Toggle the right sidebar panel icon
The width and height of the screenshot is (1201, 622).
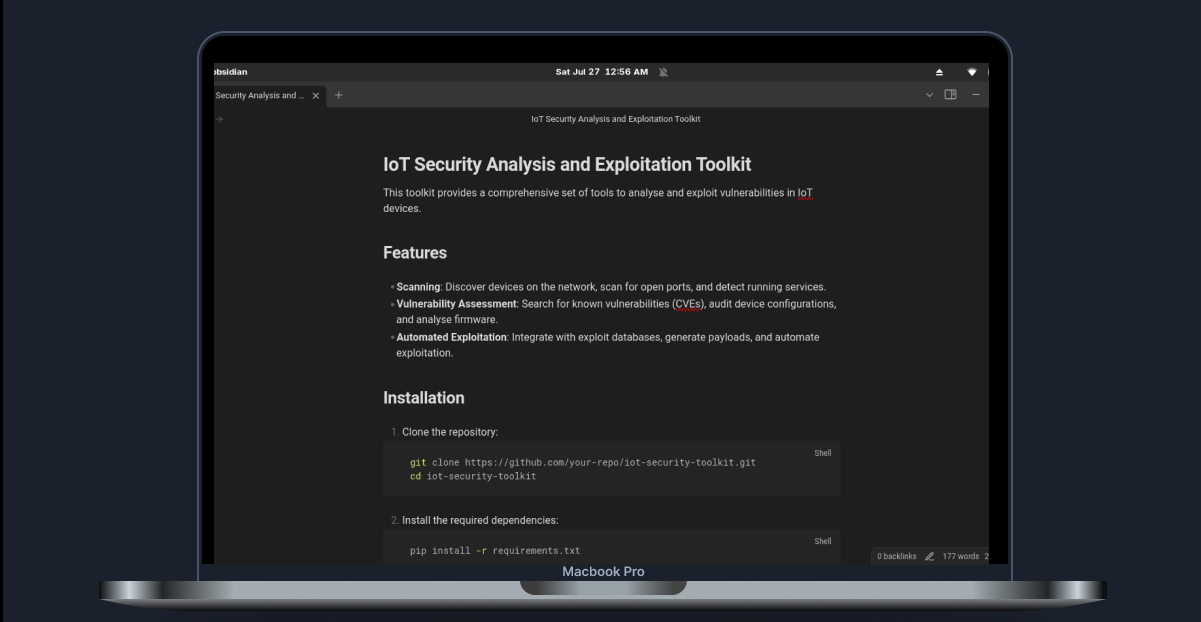(x=951, y=95)
